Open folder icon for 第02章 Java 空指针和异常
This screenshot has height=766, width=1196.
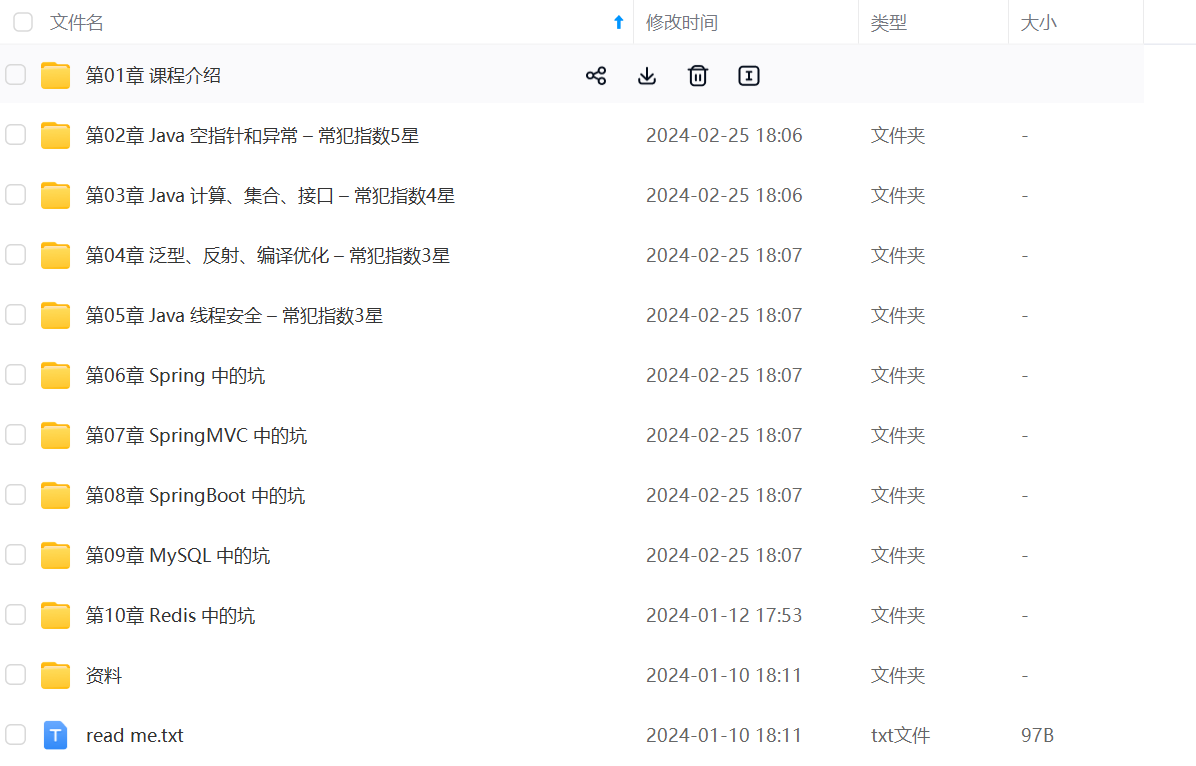tap(56, 136)
